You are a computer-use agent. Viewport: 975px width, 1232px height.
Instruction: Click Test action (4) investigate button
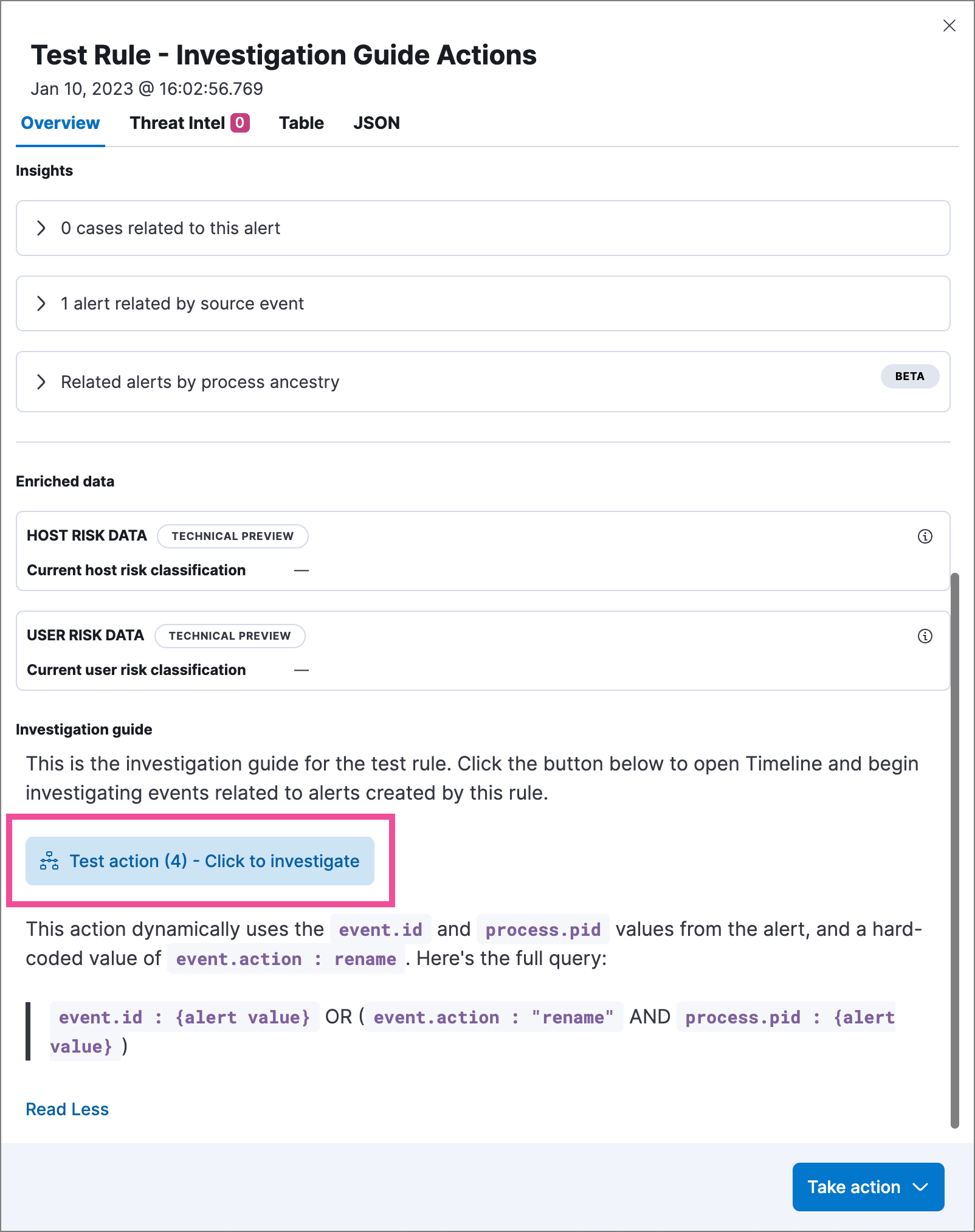click(x=214, y=861)
